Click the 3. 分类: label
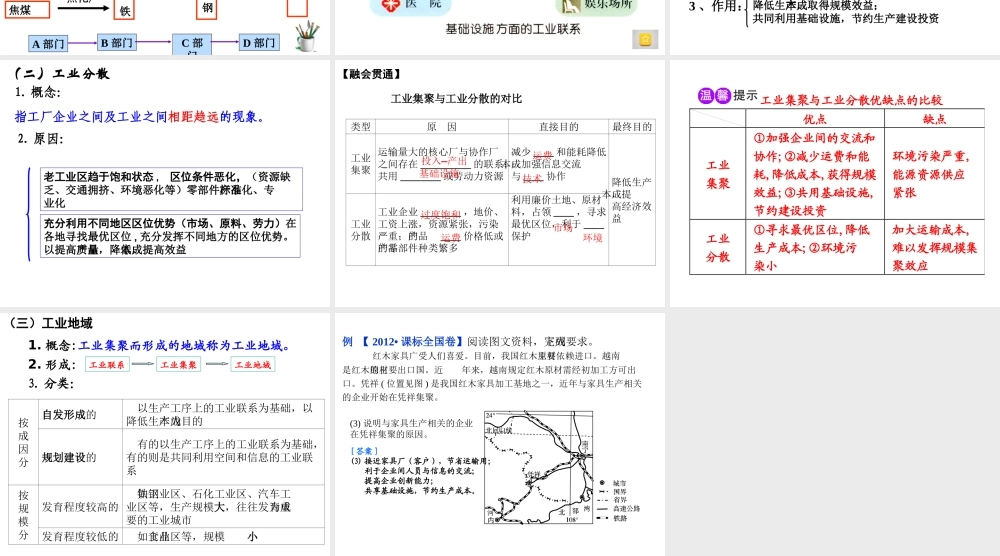 click(x=50, y=384)
